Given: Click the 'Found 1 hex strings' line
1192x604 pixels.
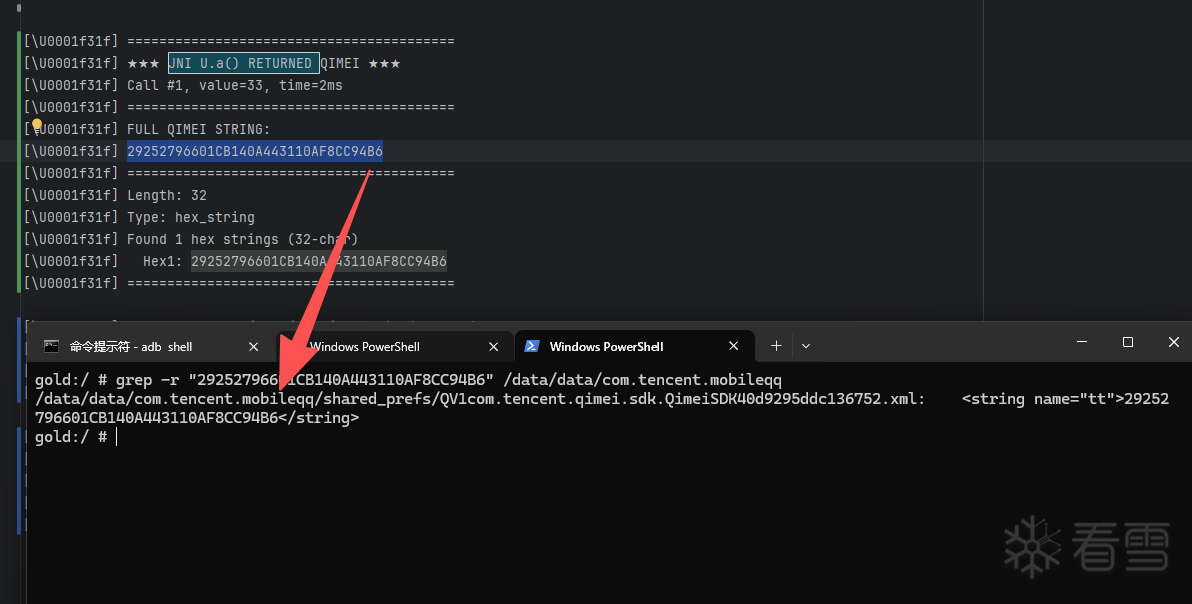Looking at the screenshot, I should [243, 239].
